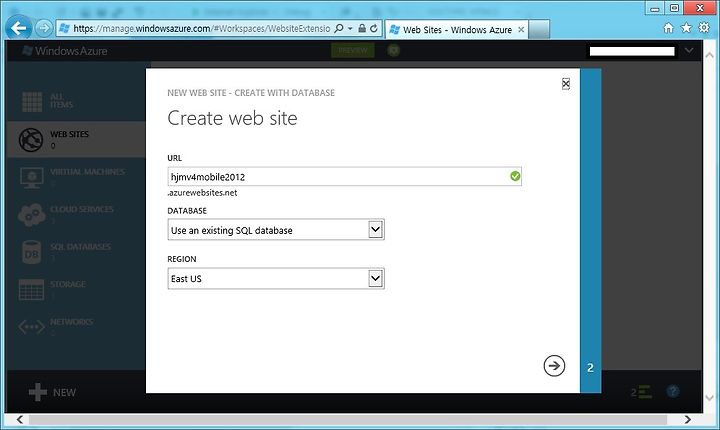Click horizontal scrollbar left arrow

pyautogui.click(x=19, y=419)
